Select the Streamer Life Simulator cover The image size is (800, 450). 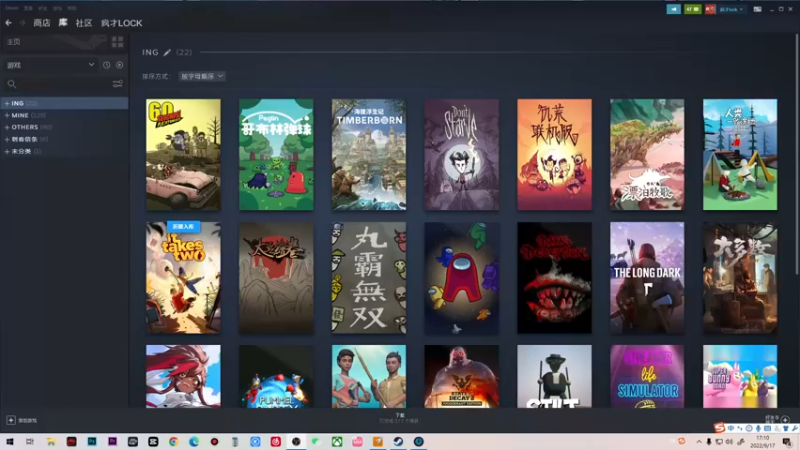point(647,377)
